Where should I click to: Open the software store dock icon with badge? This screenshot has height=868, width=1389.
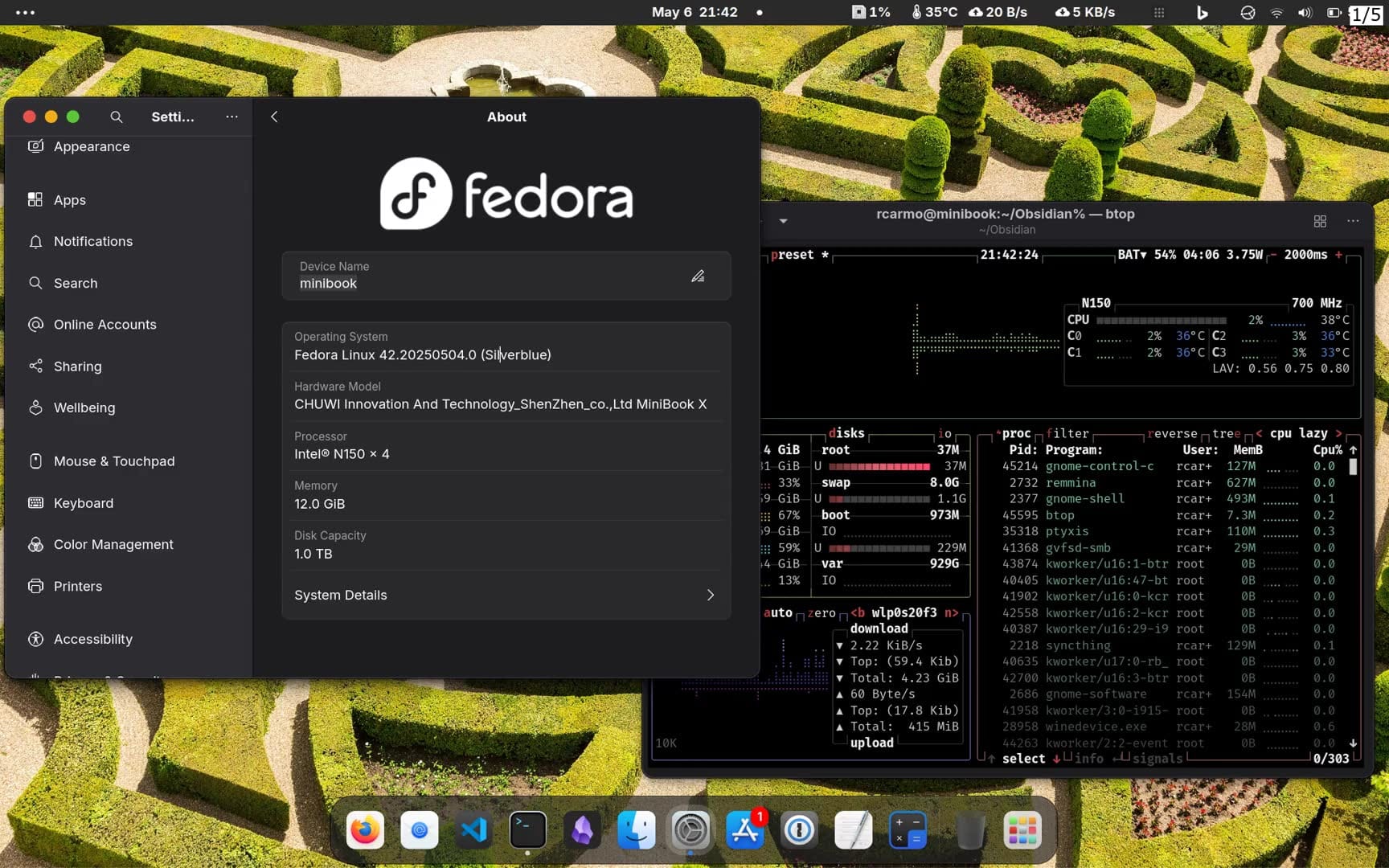[x=745, y=830]
